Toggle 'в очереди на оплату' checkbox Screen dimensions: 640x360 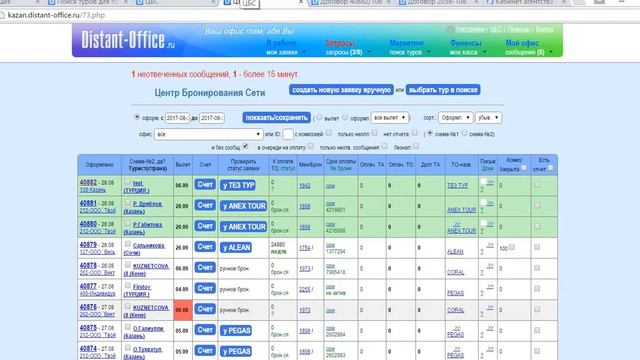pos(311,146)
